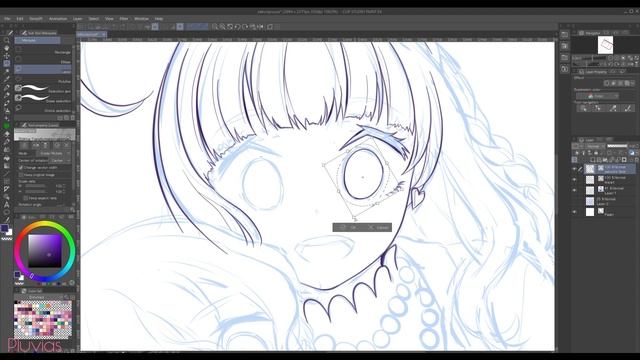Open the Expression color dropdown
Screen dimensions: 640x360
[597, 96]
